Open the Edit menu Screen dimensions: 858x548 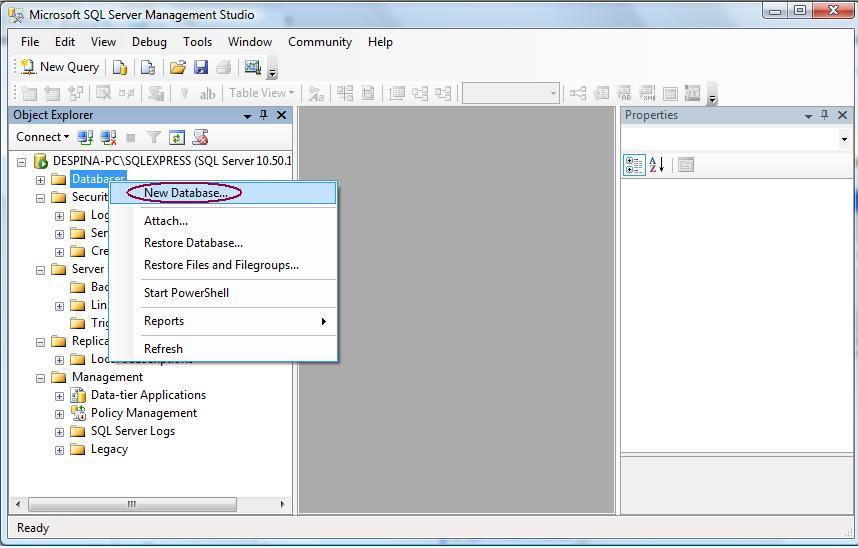pyautogui.click(x=65, y=42)
